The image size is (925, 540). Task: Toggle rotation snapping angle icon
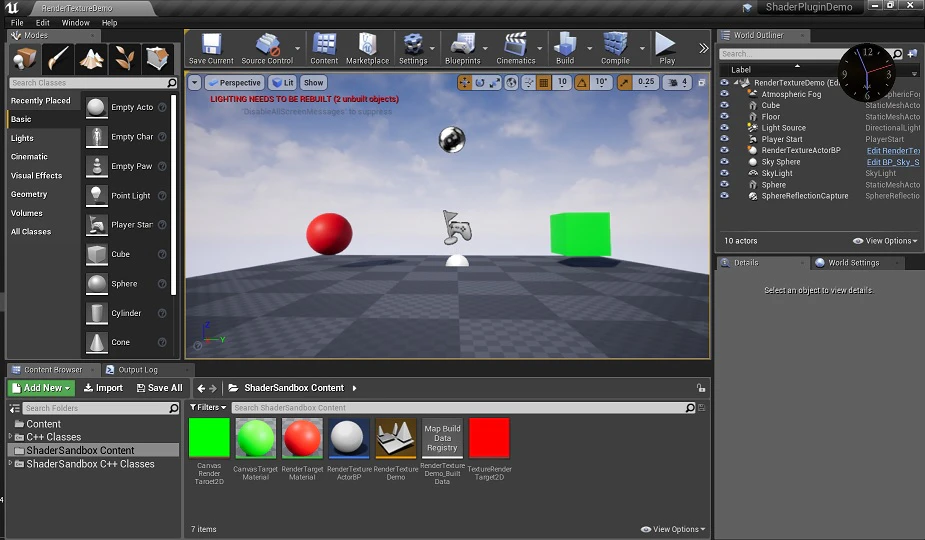click(x=582, y=83)
